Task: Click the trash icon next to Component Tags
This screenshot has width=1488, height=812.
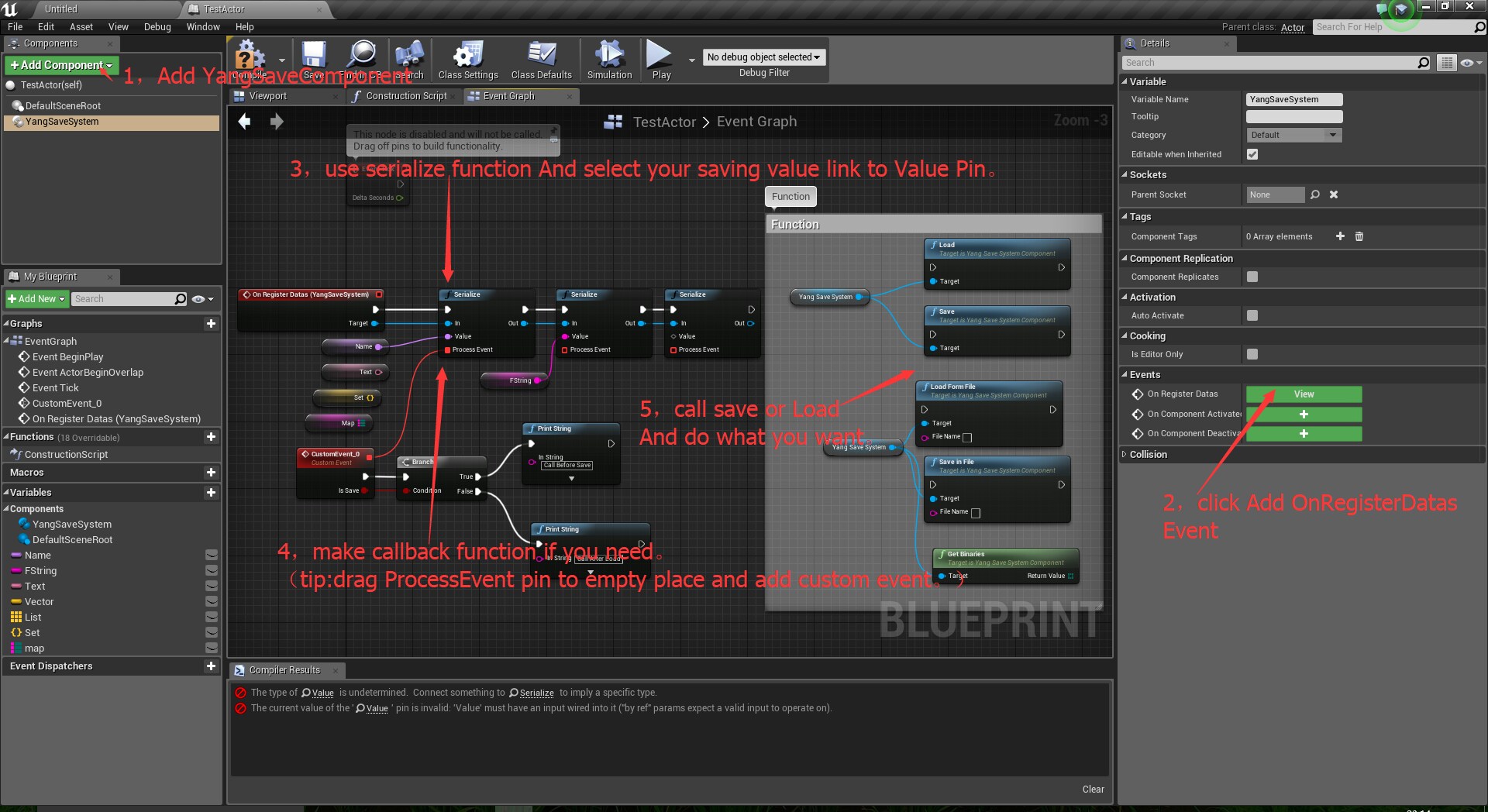Action: click(x=1359, y=236)
